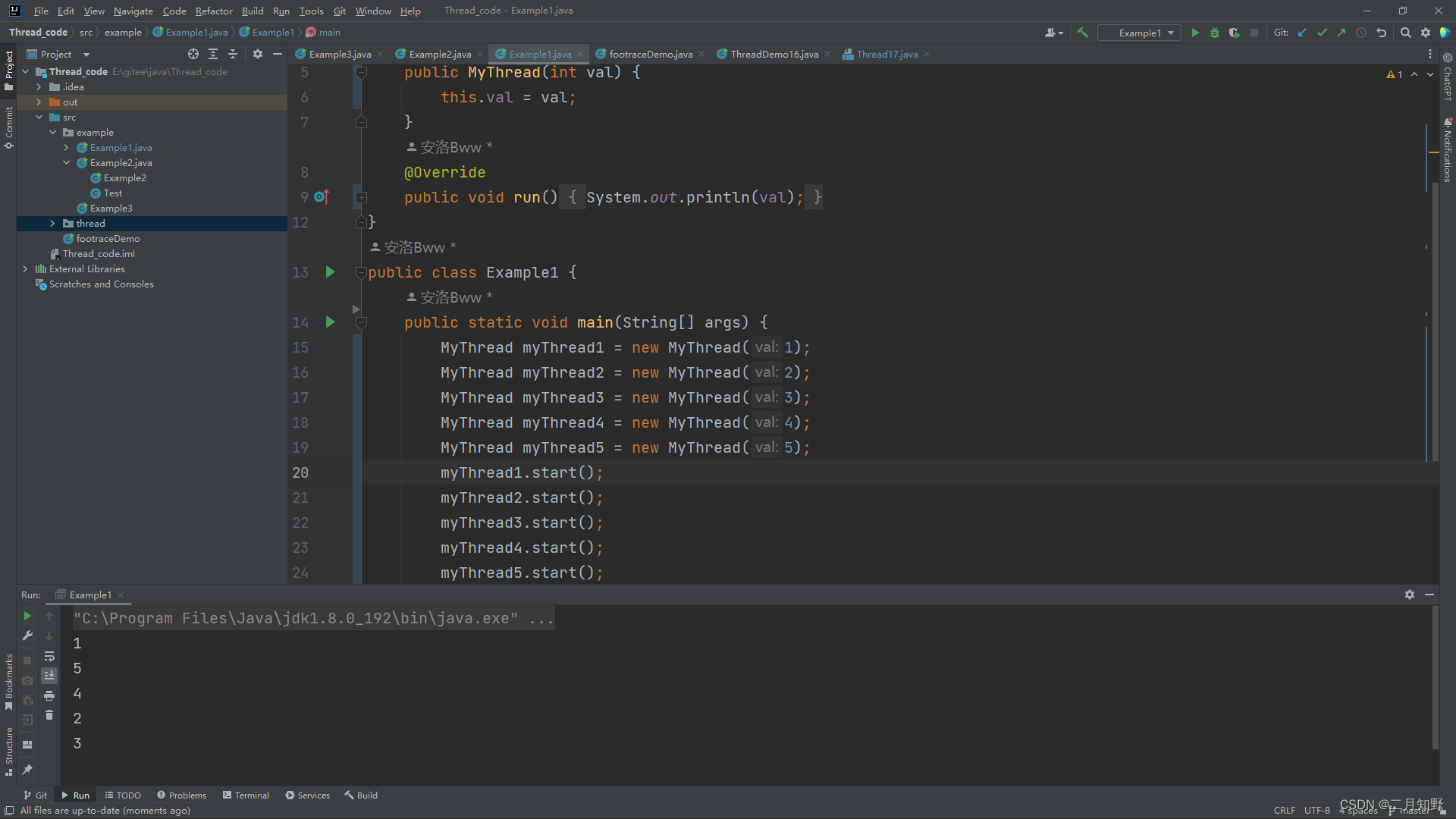
Task: Open Services tool window
Action: click(307, 795)
